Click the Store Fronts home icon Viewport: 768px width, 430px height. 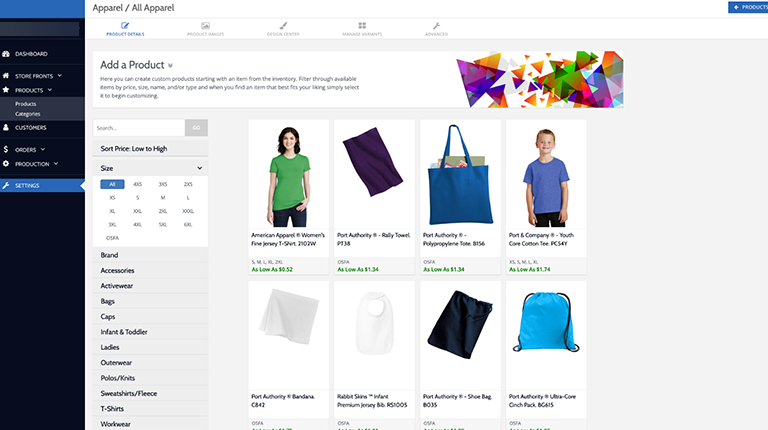[x=6, y=75]
